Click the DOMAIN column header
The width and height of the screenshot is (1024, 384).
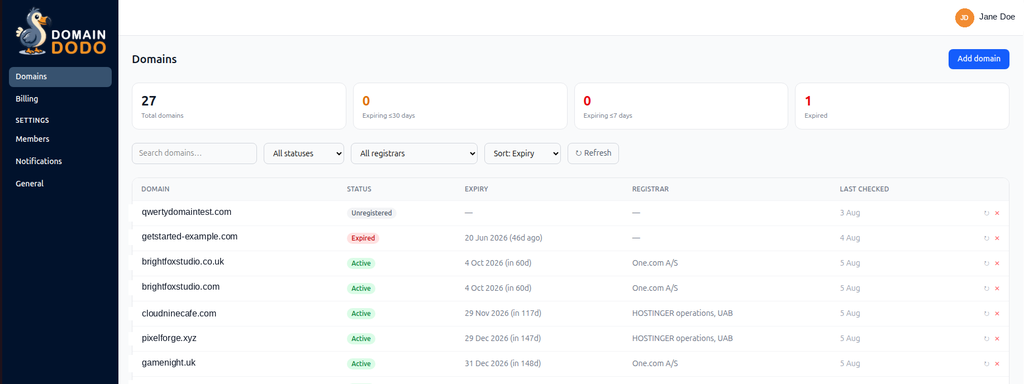tap(155, 189)
